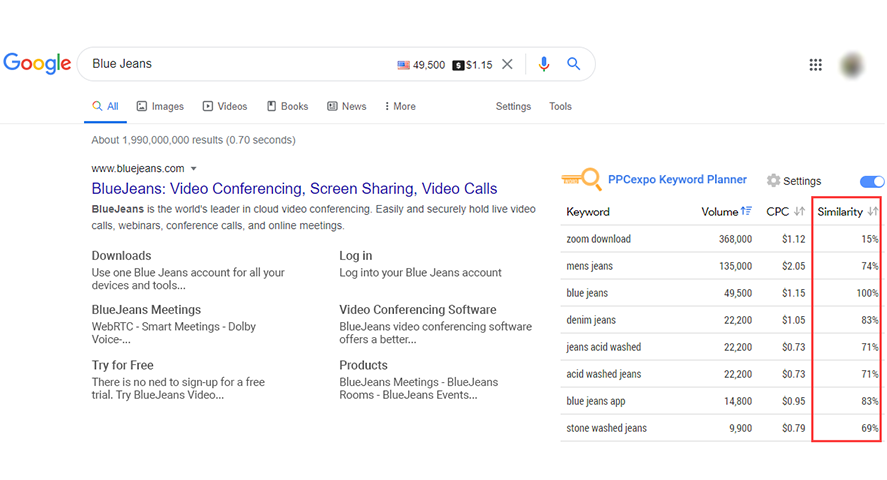Switch to the Books tab
Image resolution: width=887 pixels, height=480 pixels.
(x=287, y=106)
